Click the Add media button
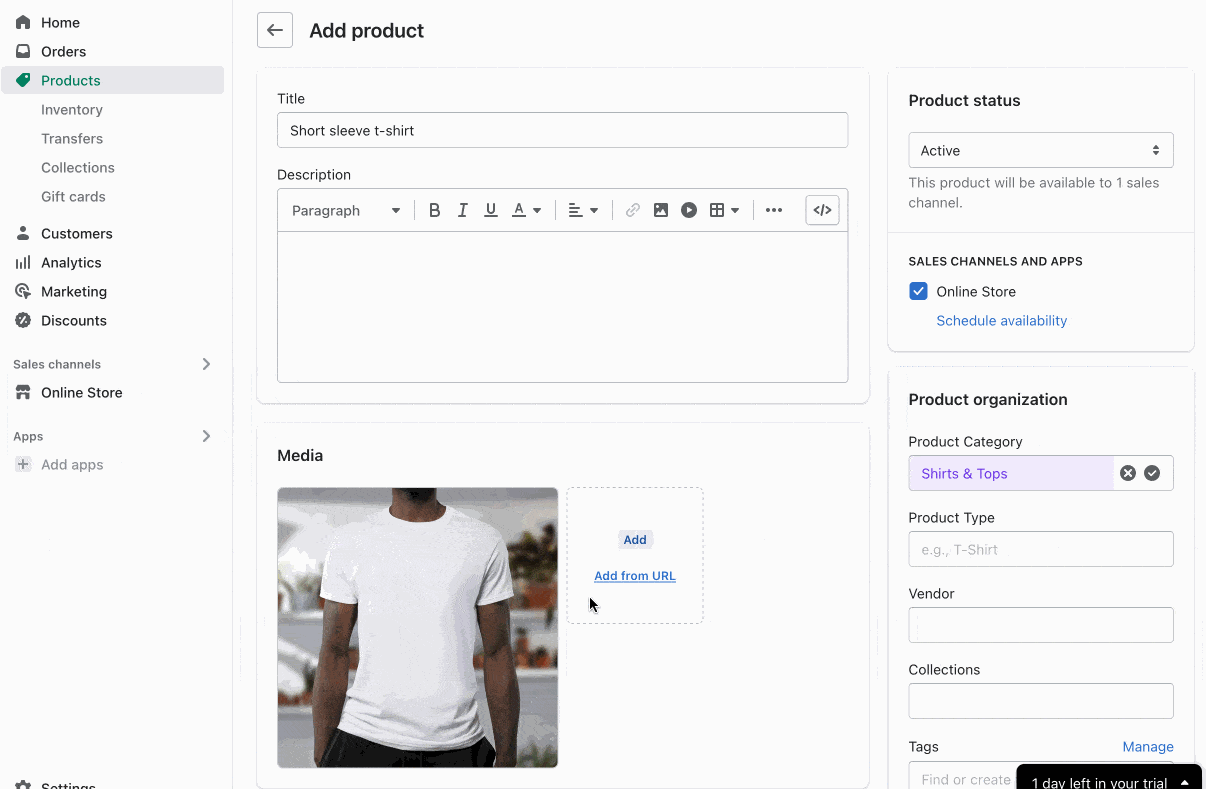 click(635, 539)
